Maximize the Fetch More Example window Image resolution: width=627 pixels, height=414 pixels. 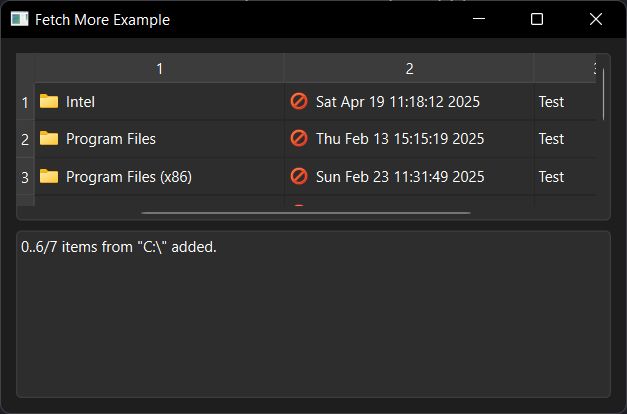pos(537,19)
